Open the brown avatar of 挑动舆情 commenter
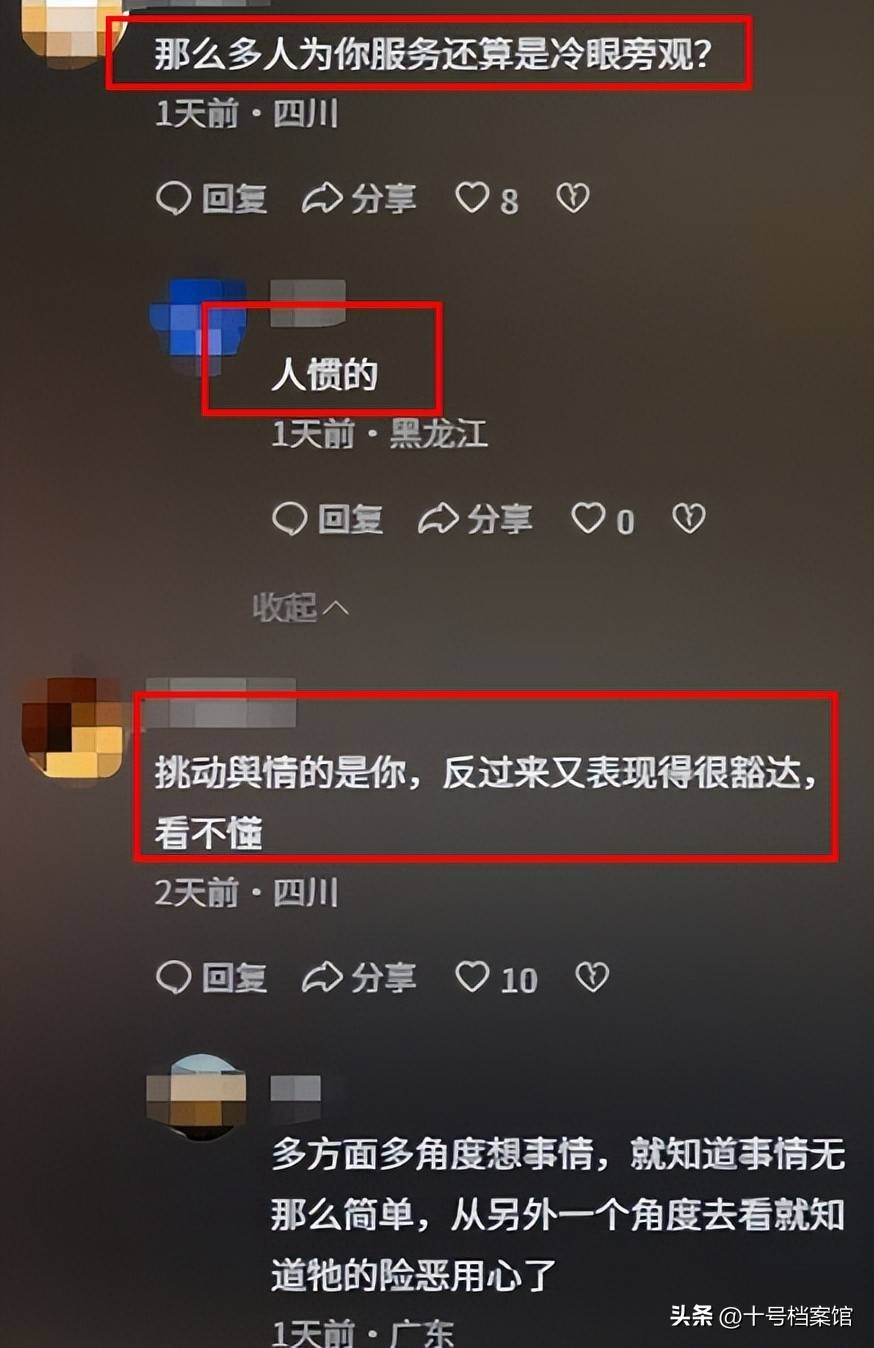Screen dimensions: 874x1348 coord(72,727)
